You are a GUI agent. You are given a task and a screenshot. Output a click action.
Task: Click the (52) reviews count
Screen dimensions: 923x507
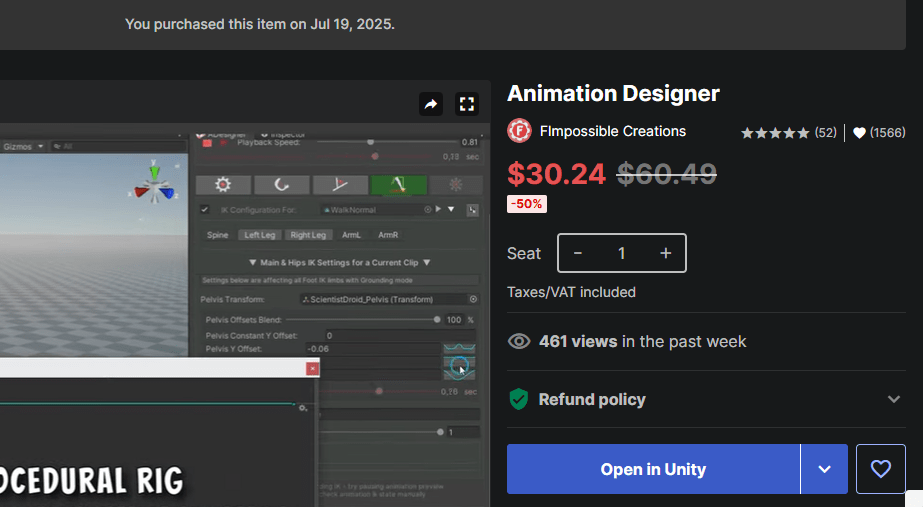coord(825,133)
